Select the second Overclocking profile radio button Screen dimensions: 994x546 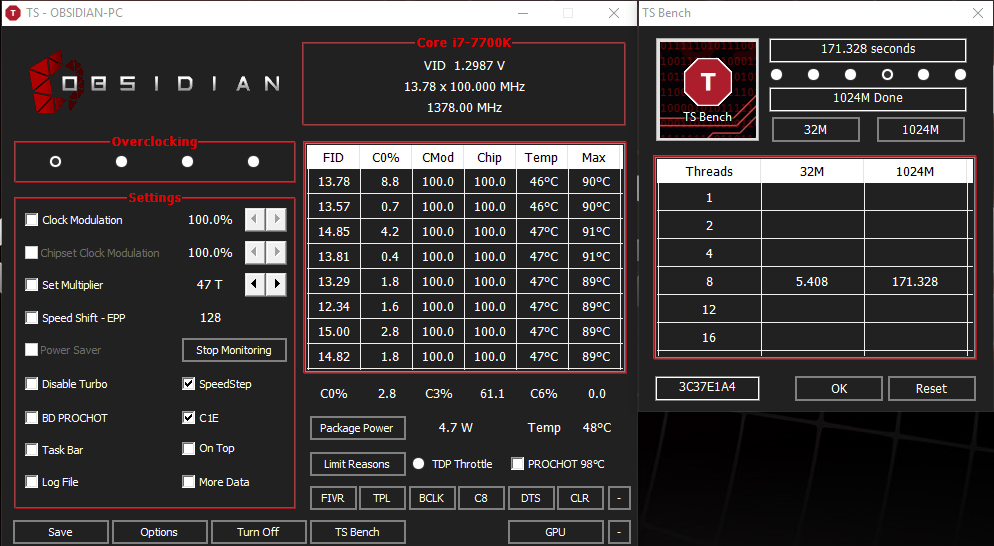pos(122,162)
